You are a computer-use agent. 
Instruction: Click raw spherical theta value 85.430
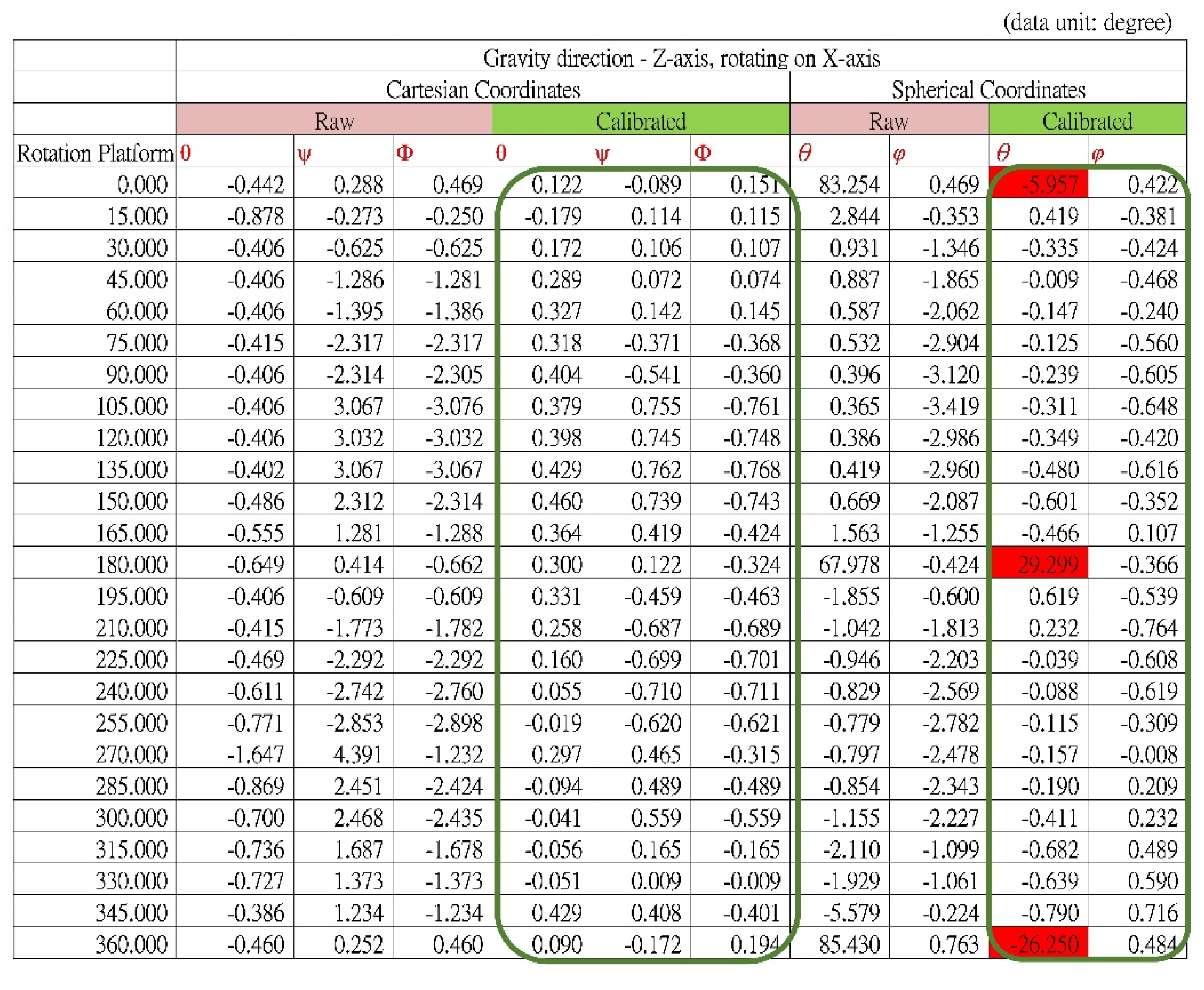click(x=849, y=944)
